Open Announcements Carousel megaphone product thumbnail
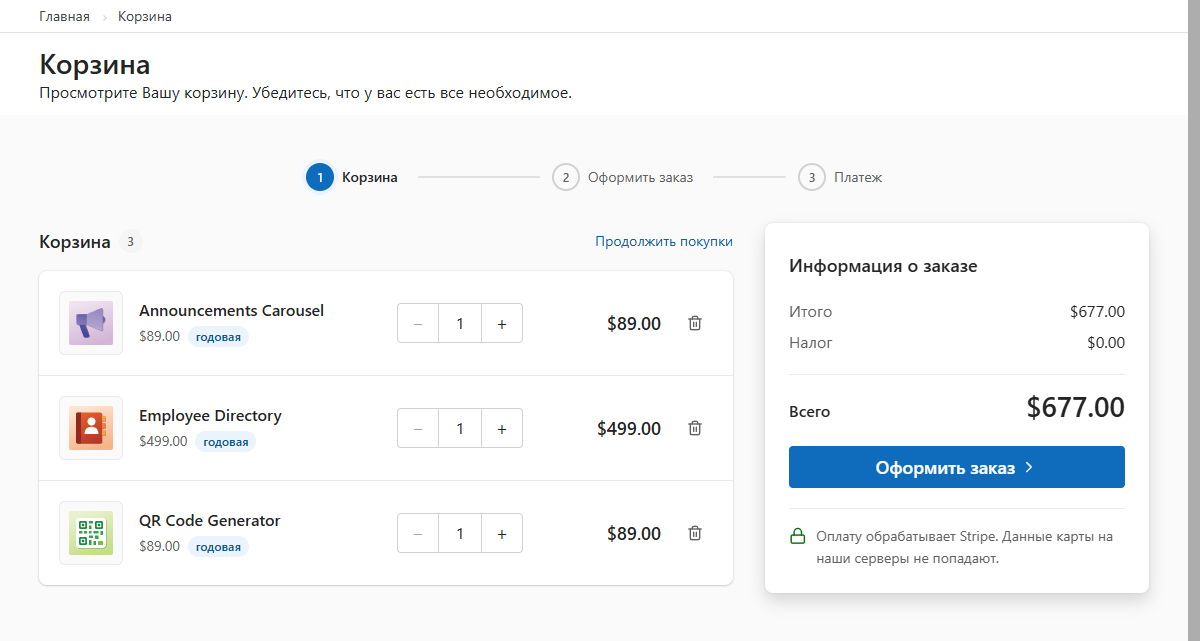 point(91,323)
